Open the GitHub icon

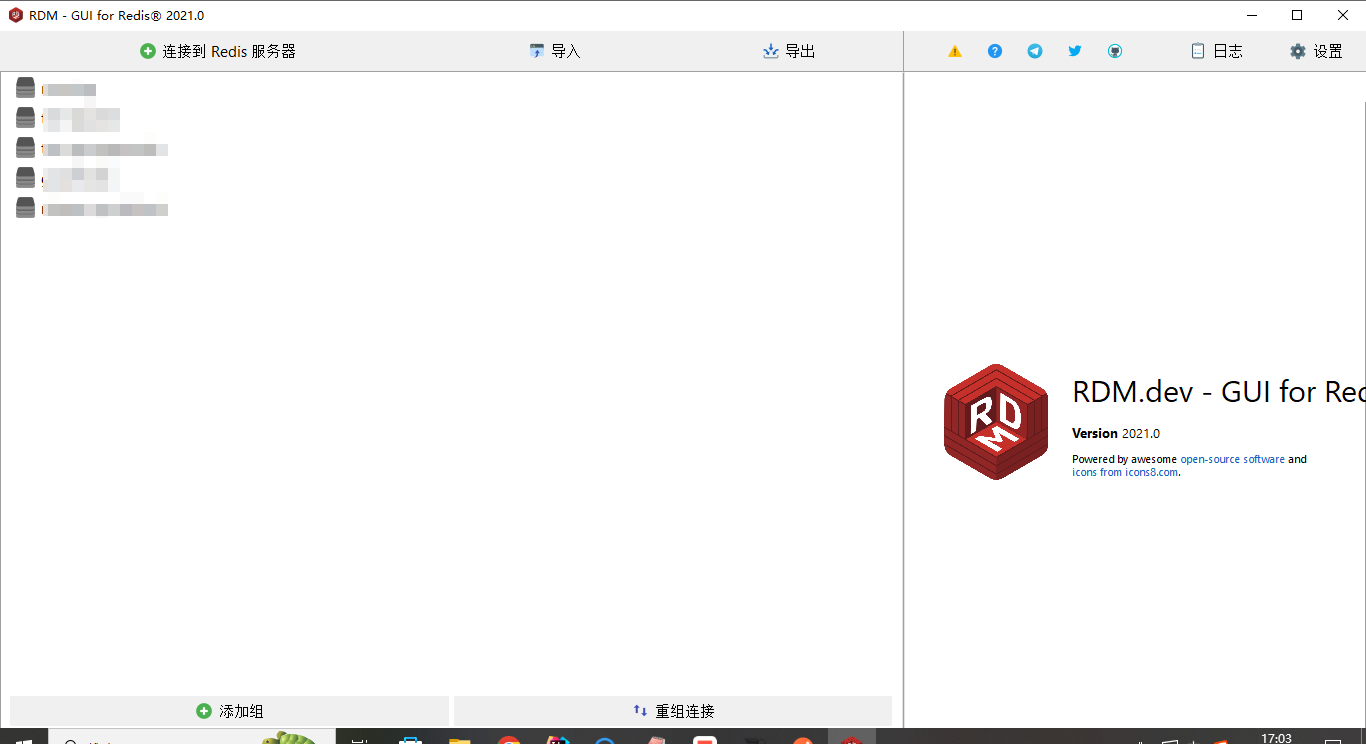(1115, 51)
